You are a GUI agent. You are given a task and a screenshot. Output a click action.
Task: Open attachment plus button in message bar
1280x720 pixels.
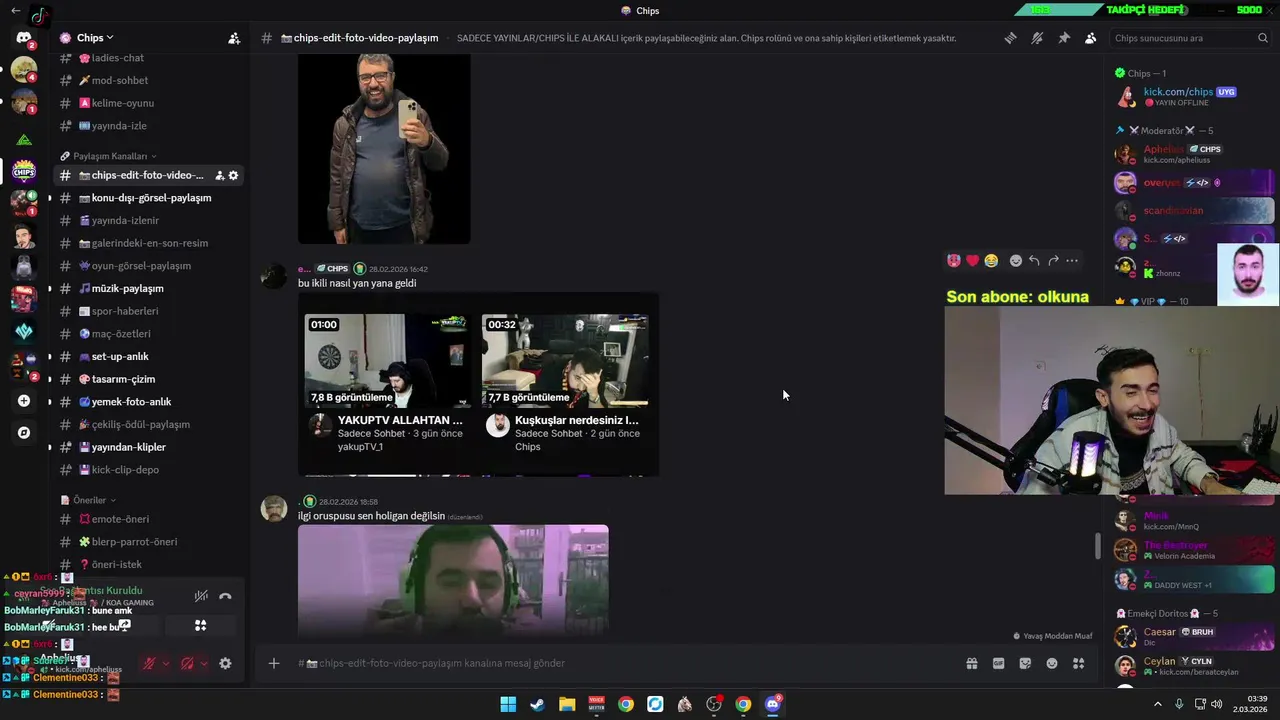click(273, 663)
